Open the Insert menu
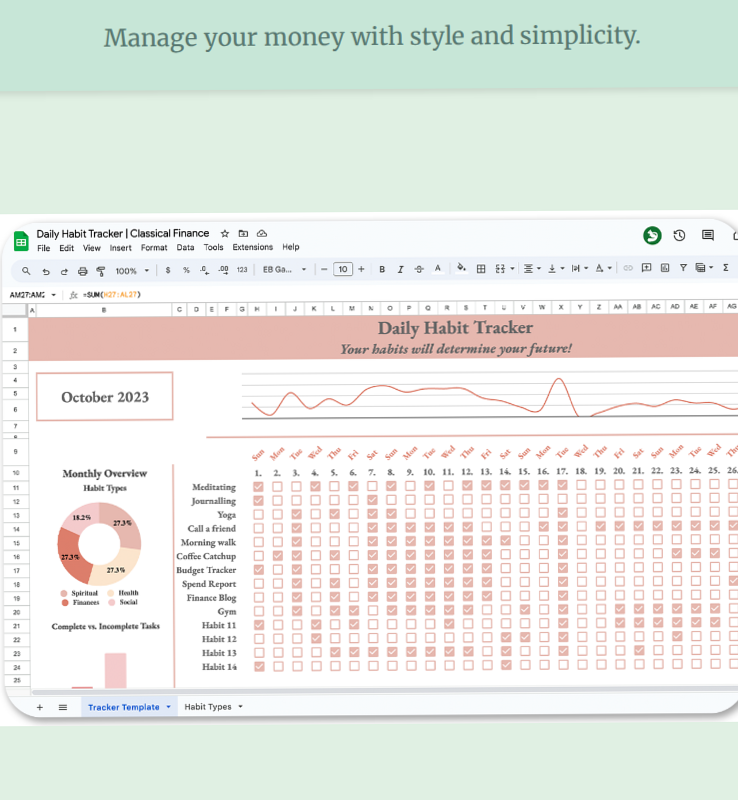Screen dimensions: 738x800 pyautogui.click(x=120, y=248)
